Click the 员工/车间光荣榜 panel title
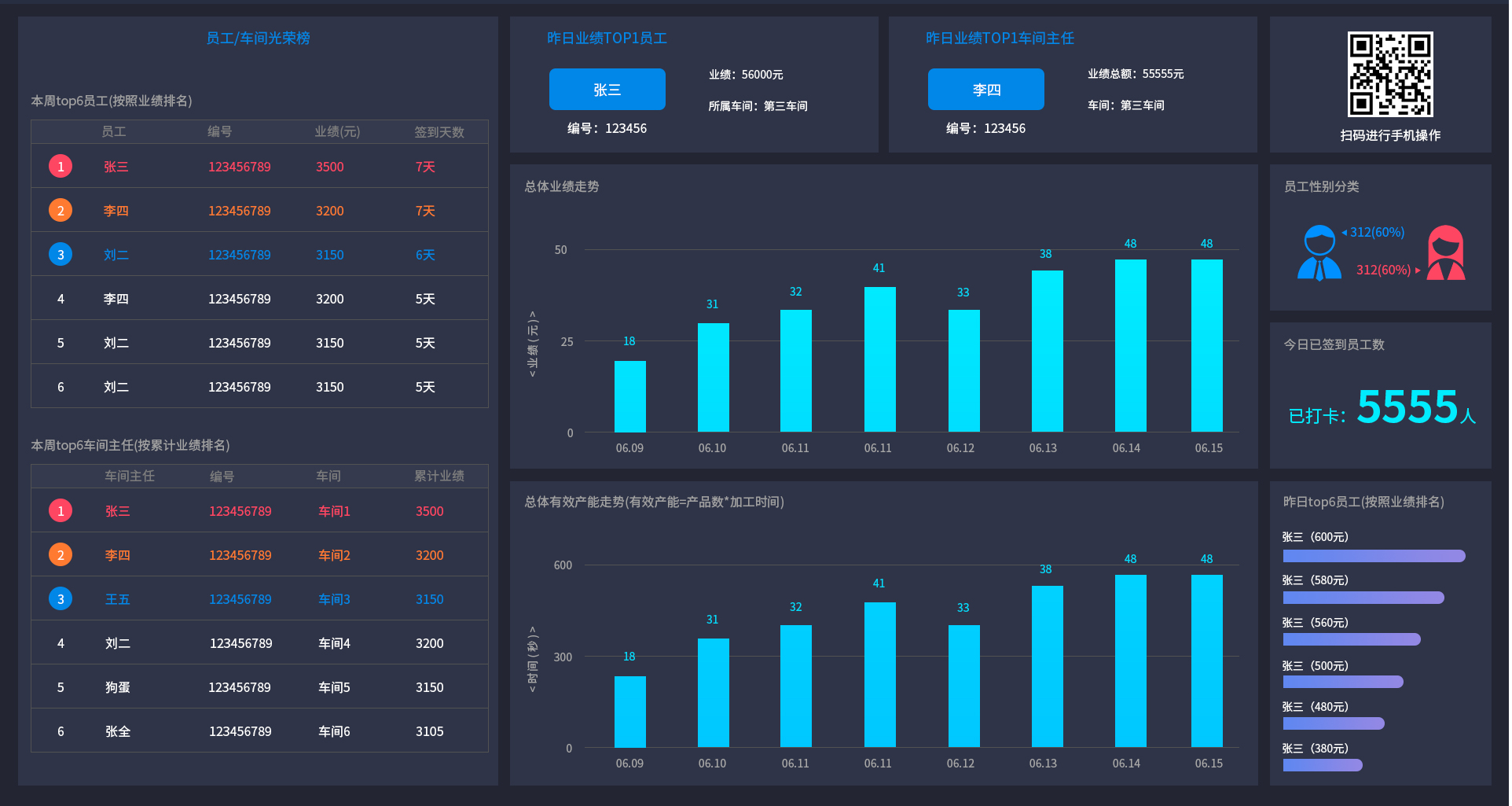1512x806 pixels. point(258,39)
